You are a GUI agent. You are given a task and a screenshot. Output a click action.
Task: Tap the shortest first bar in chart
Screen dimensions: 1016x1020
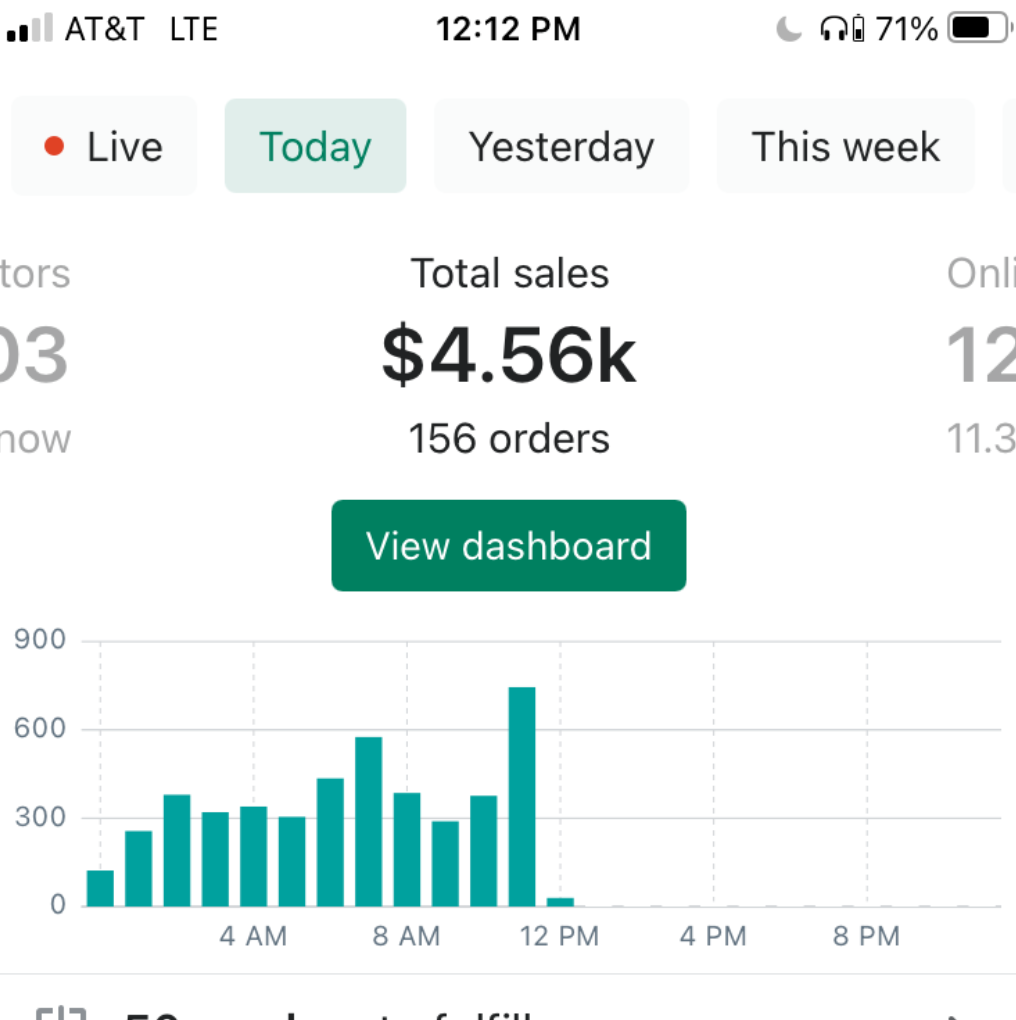(x=100, y=888)
